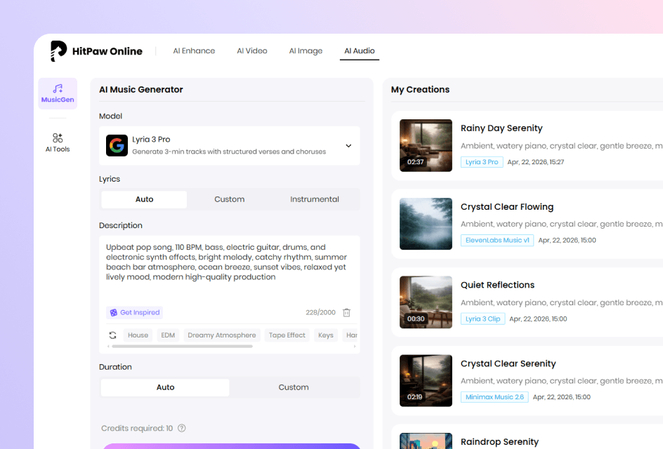
Task: Add the Dreamy Atmosphere tag
Action: [222, 335]
